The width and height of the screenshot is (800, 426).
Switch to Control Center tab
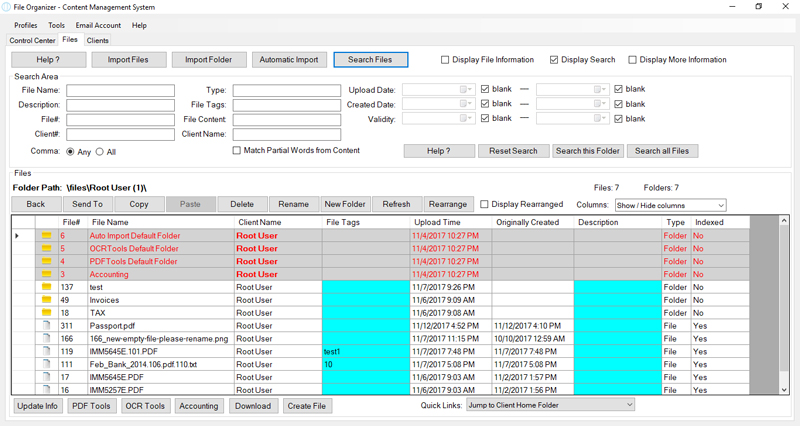(32, 40)
